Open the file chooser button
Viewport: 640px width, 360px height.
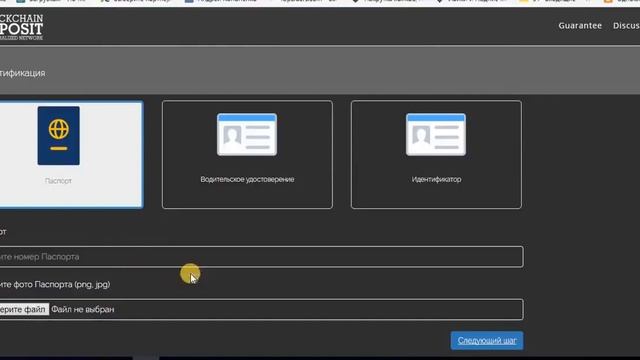click(x=24, y=309)
